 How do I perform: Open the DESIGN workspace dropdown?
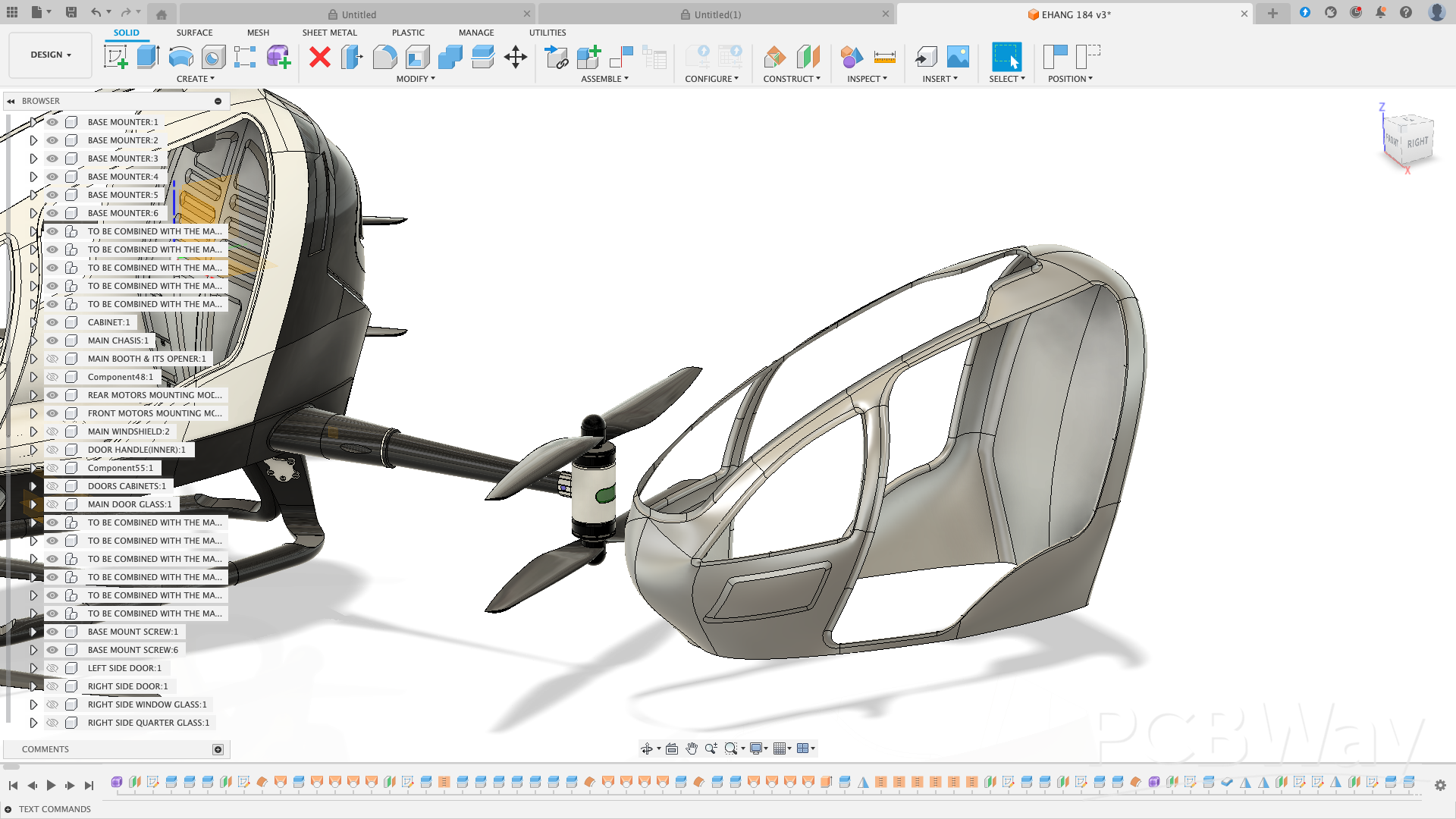tap(51, 55)
